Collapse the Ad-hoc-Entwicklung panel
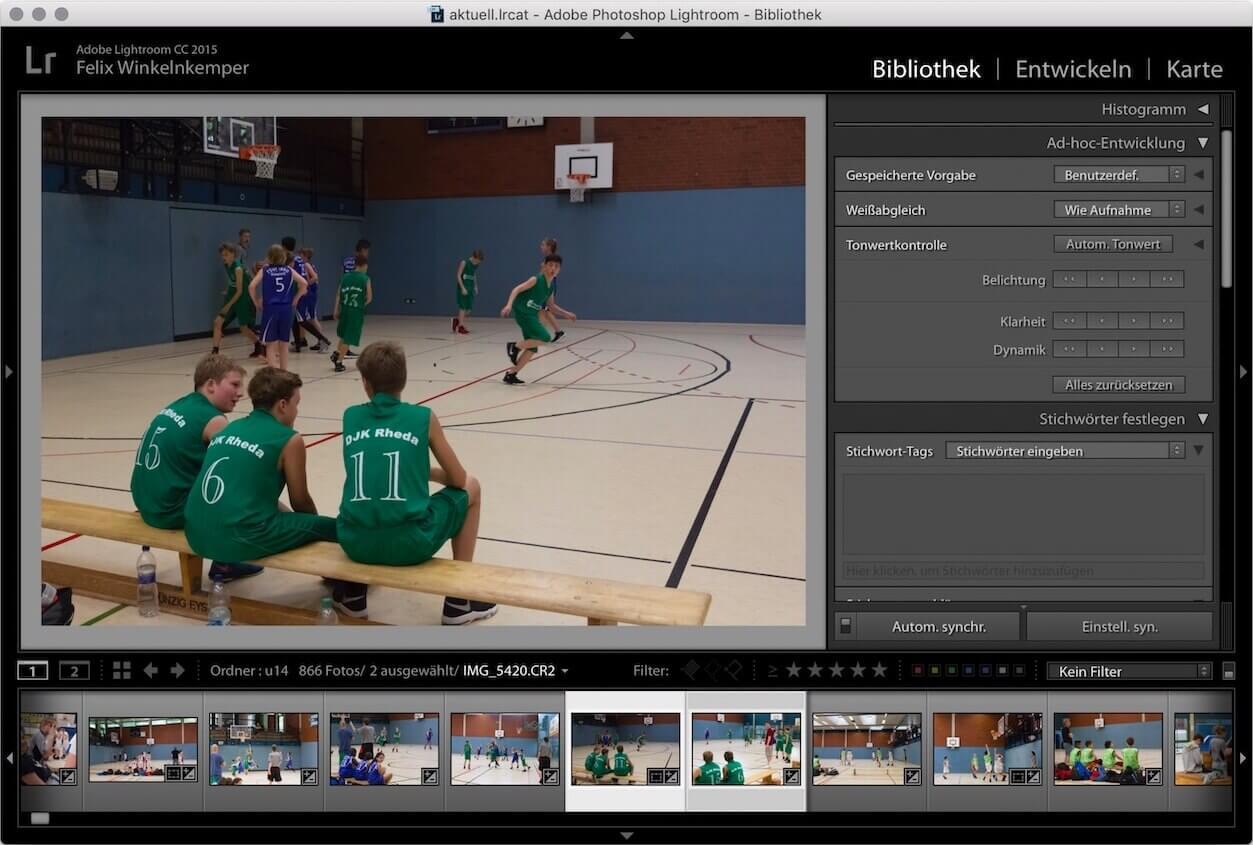The height and width of the screenshot is (845, 1253). (1203, 143)
